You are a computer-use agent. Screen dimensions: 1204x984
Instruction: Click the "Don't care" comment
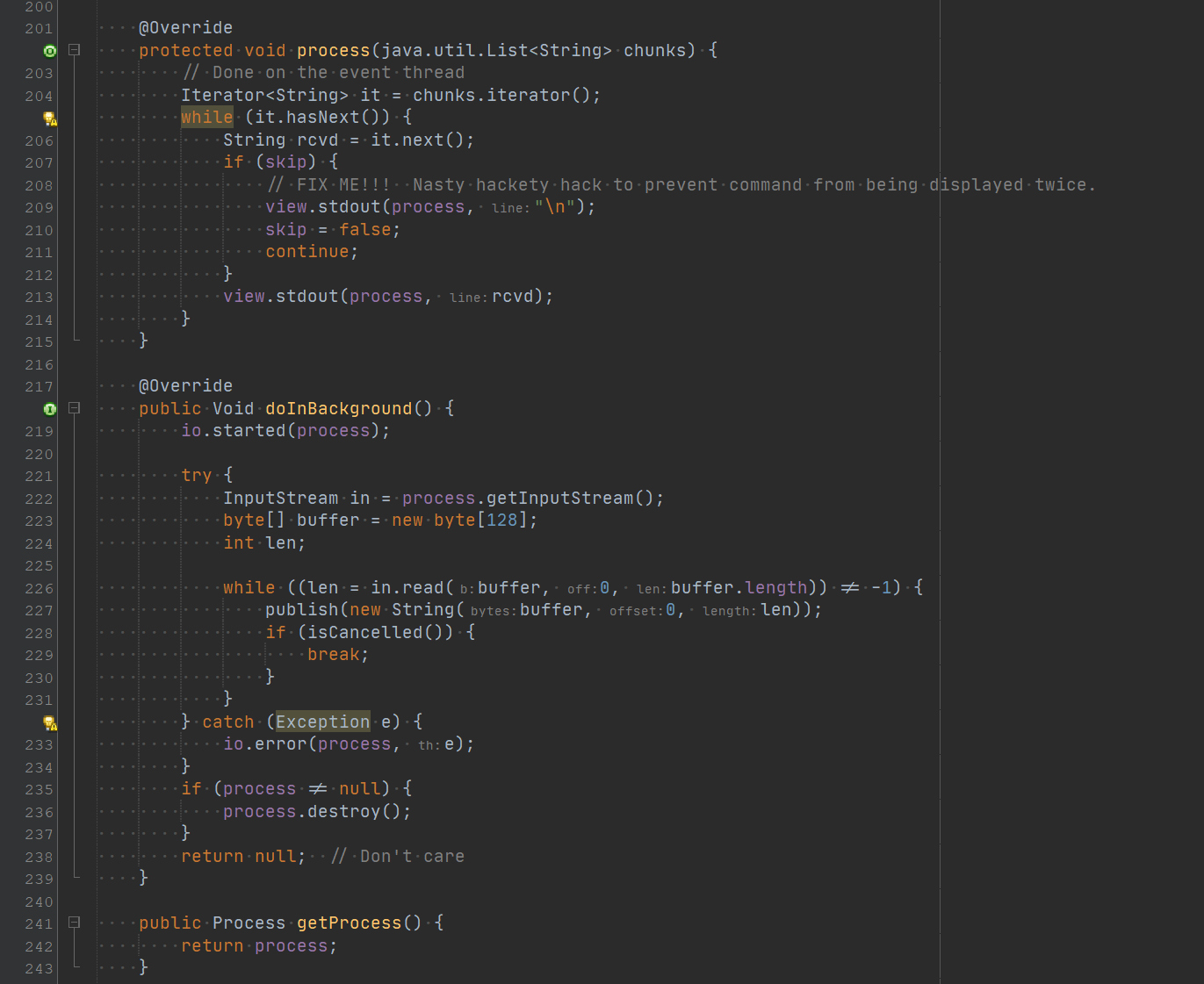tap(413, 857)
